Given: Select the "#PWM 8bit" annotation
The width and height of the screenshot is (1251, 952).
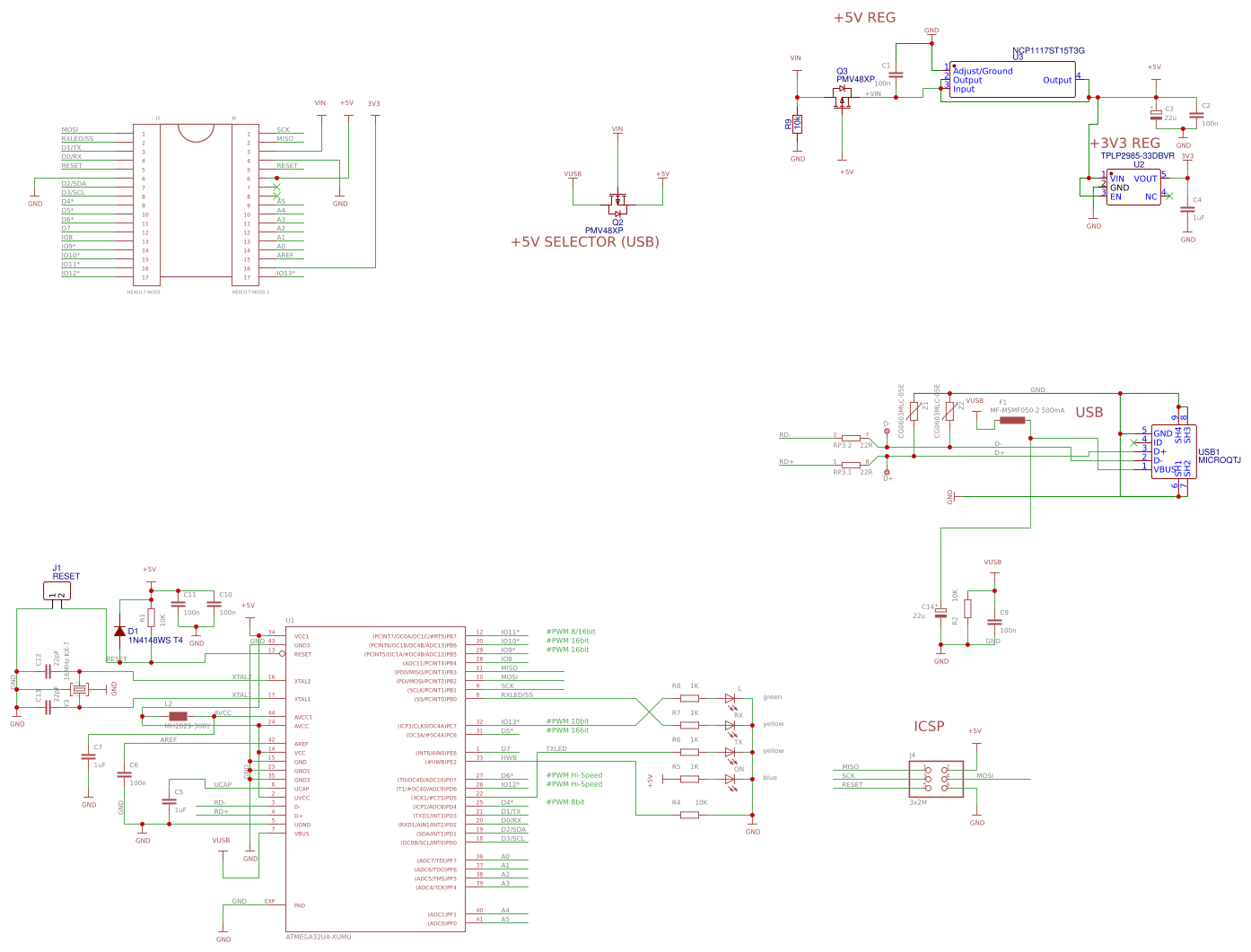Looking at the screenshot, I should click(x=565, y=802).
